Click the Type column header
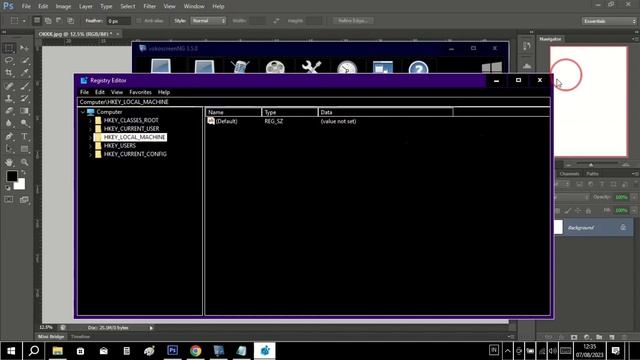Viewport: 640px width, 360px height. (x=290, y=112)
